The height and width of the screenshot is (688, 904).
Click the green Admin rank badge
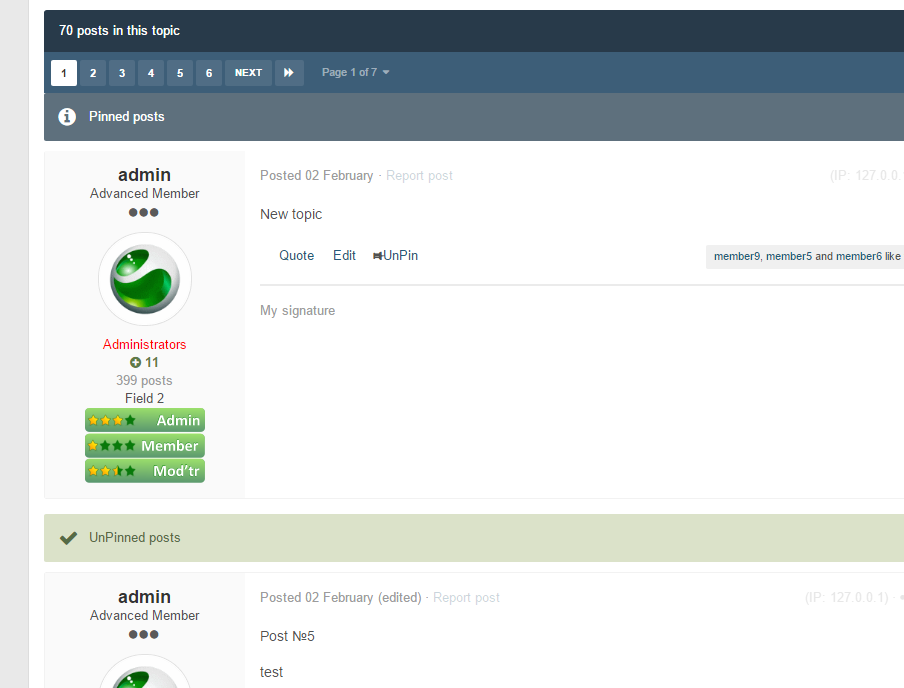click(145, 420)
